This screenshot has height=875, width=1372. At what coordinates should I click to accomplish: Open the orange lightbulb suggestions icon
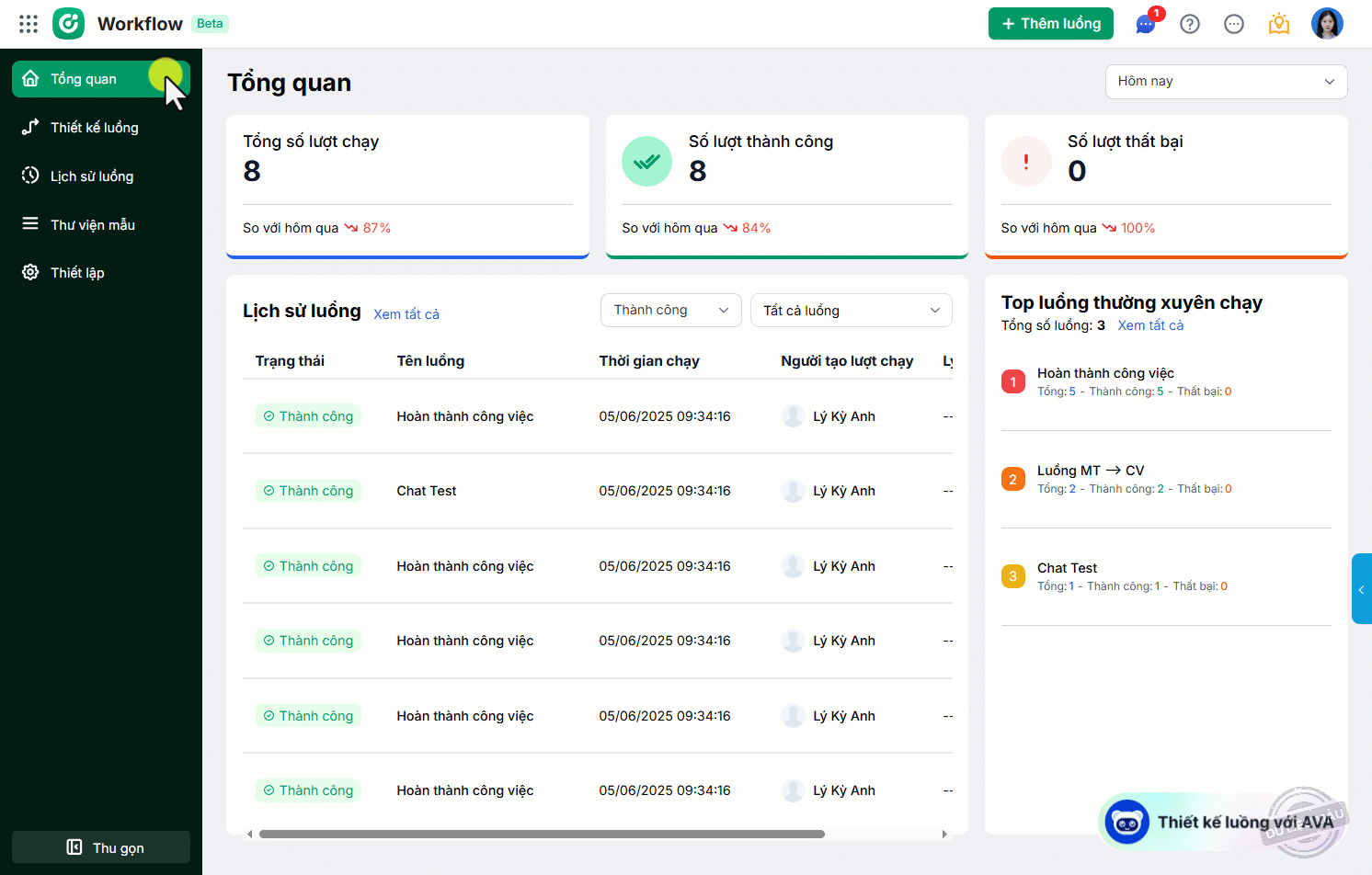(x=1279, y=24)
